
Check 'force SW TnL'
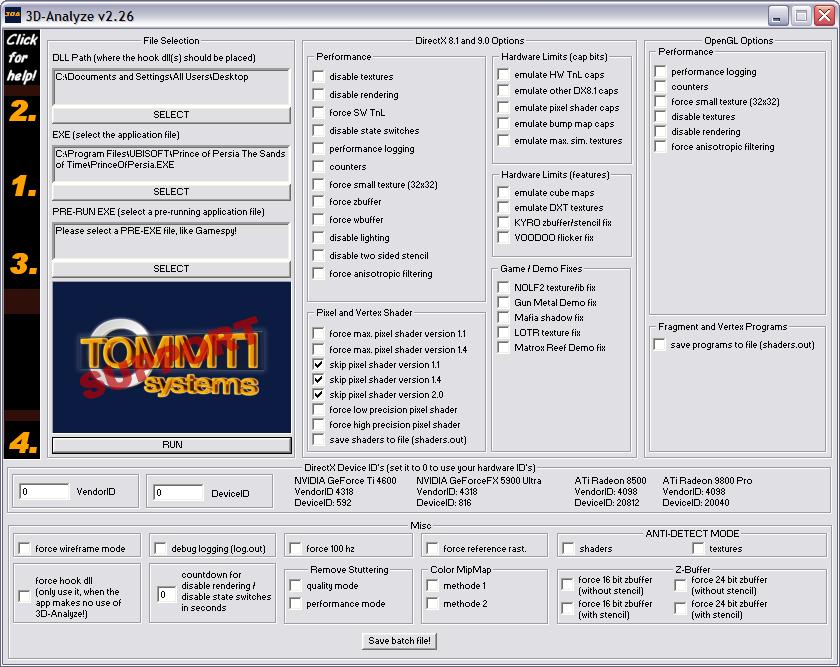click(x=319, y=112)
